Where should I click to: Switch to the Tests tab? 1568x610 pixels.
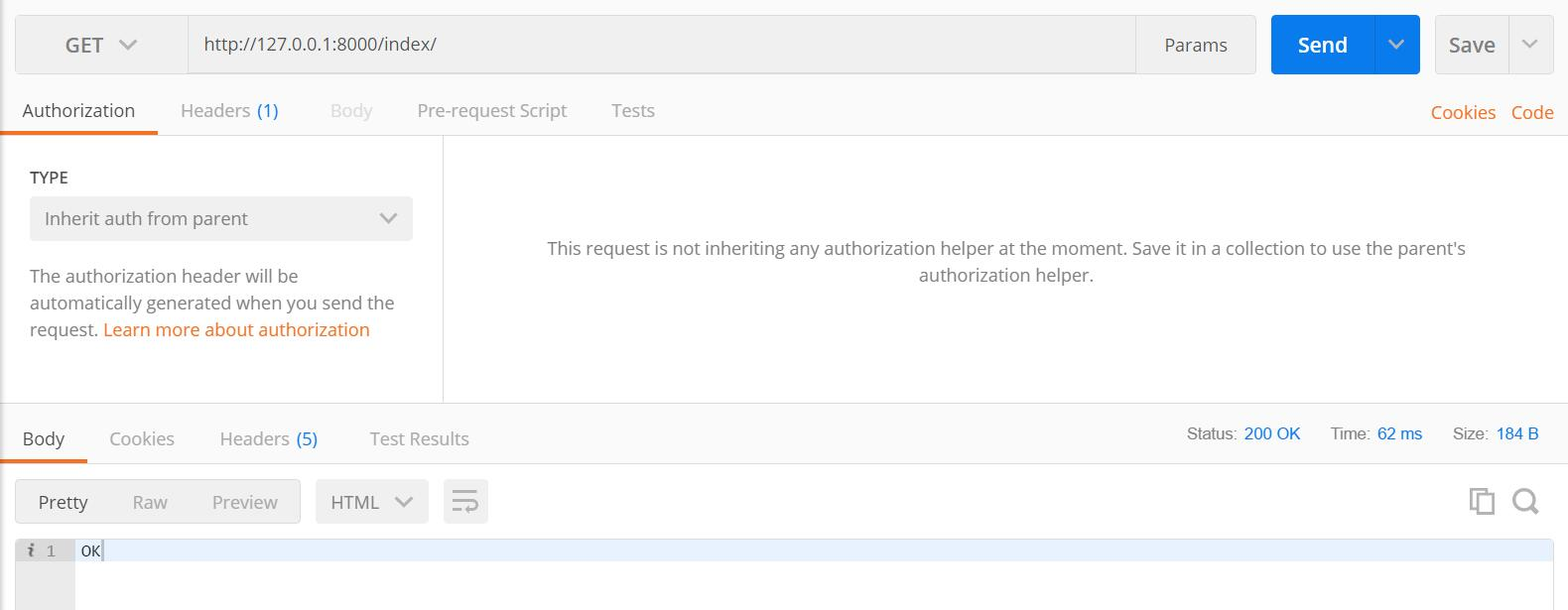633,111
